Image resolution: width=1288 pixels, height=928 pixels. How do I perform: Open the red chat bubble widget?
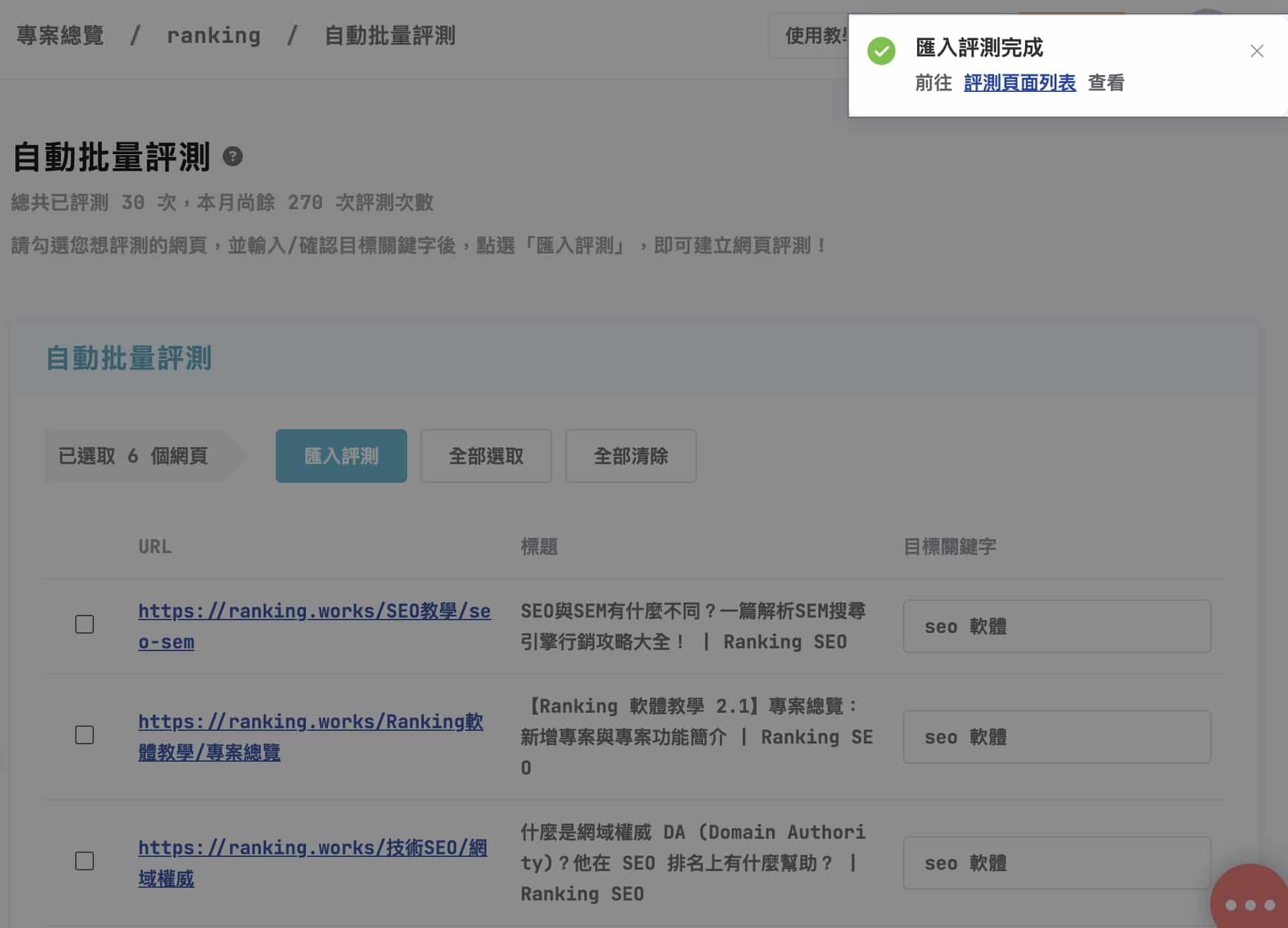tap(1248, 903)
